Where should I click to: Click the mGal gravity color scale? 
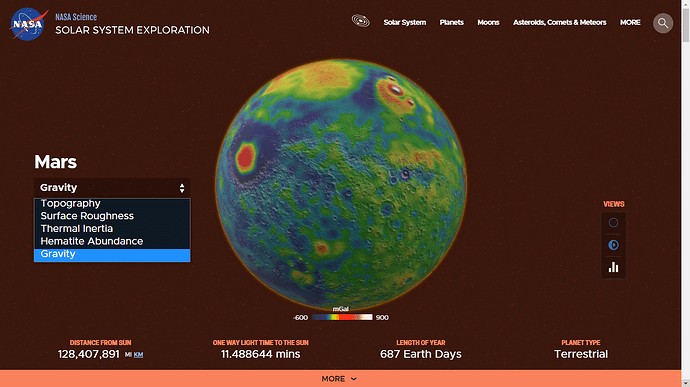click(x=342, y=317)
